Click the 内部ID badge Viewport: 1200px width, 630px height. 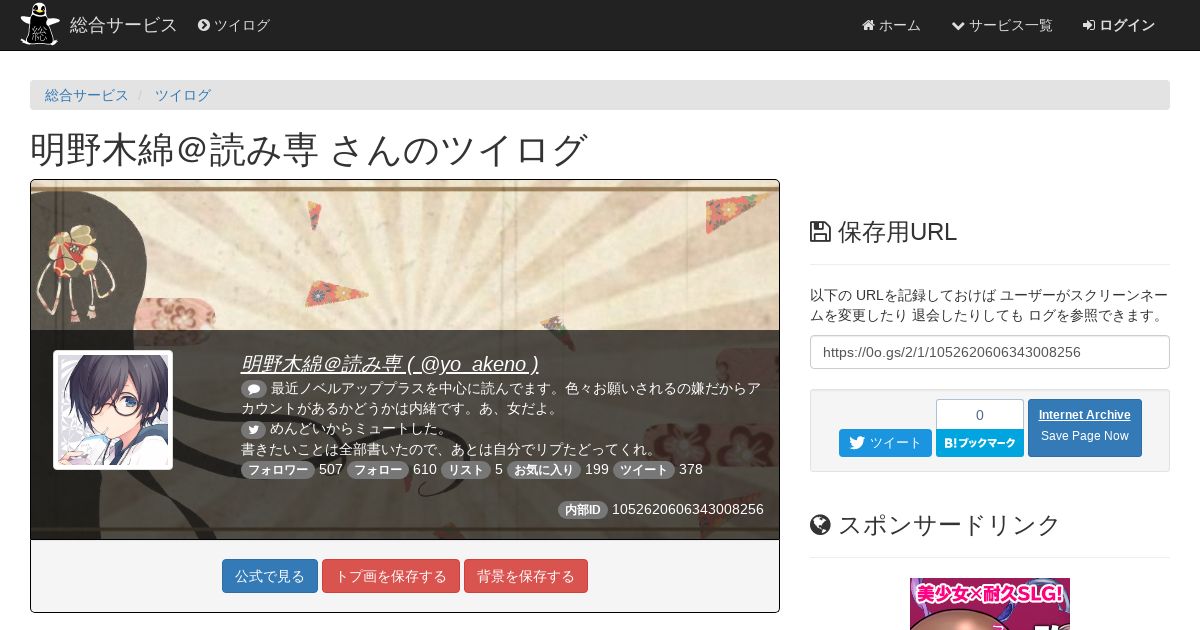[583, 510]
